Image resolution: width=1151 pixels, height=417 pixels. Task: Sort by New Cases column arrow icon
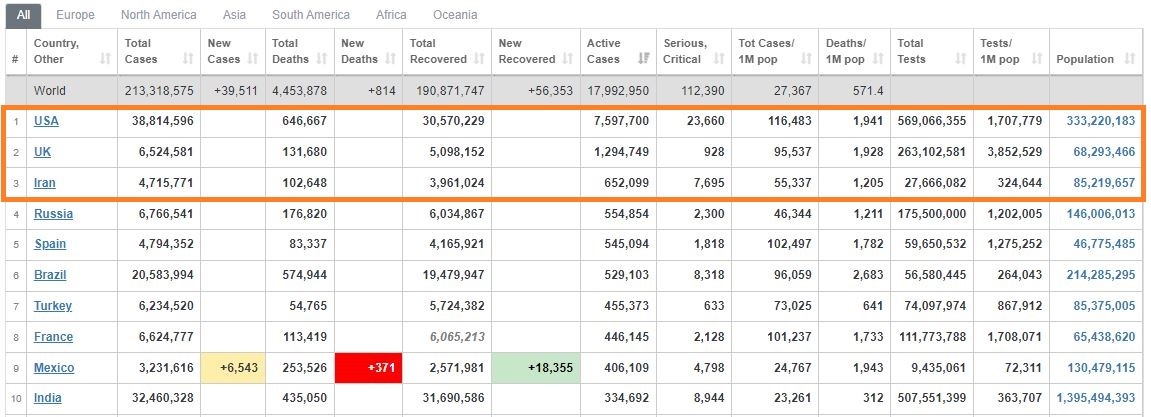[x=253, y=59]
